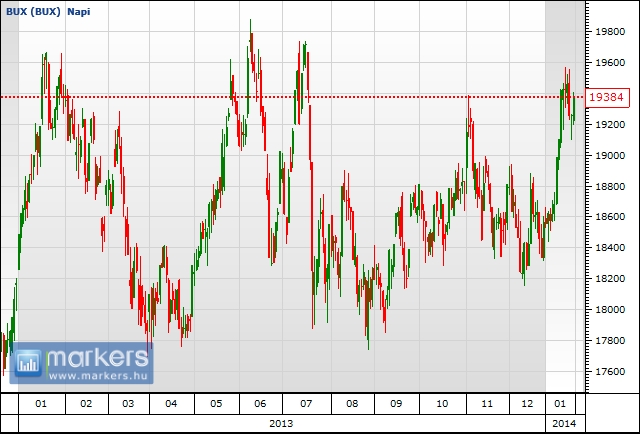The width and height of the screenshot is (640, 434).
Task: Select the 18200 price axis label
Action: [x=610, y=279]
